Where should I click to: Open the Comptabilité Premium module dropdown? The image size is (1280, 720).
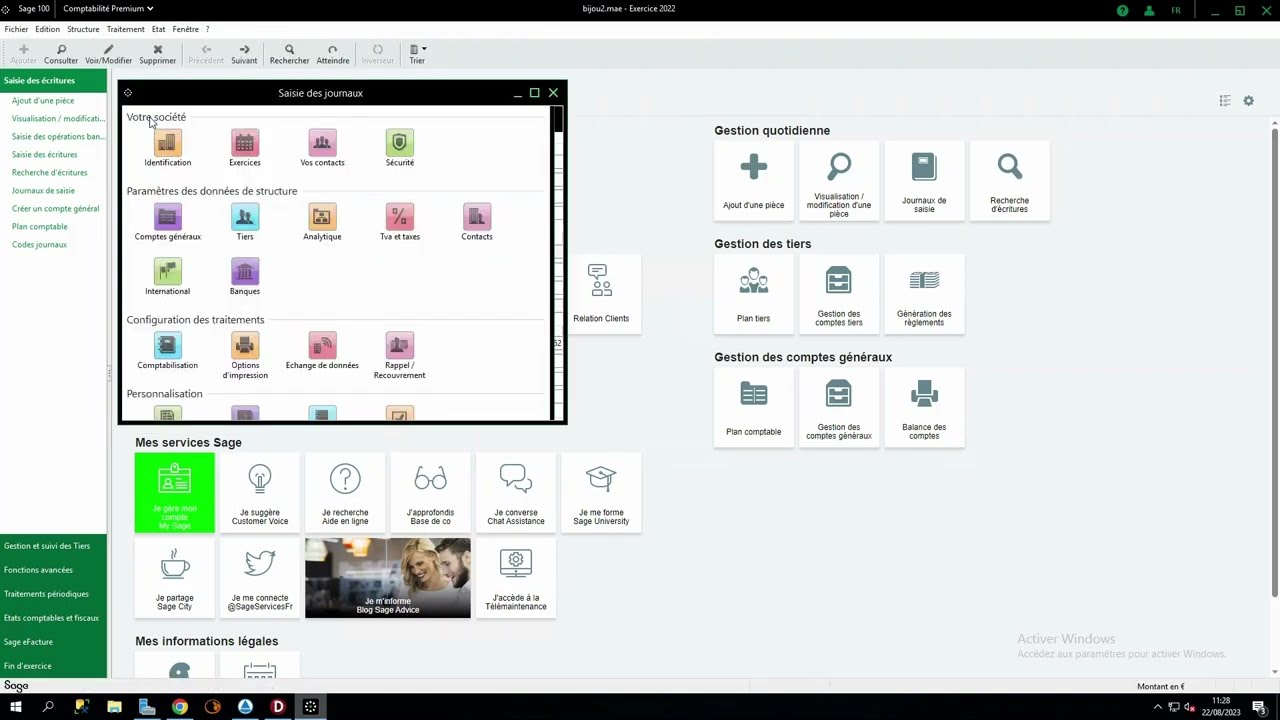pyautogui.click(x=108, y=9)
